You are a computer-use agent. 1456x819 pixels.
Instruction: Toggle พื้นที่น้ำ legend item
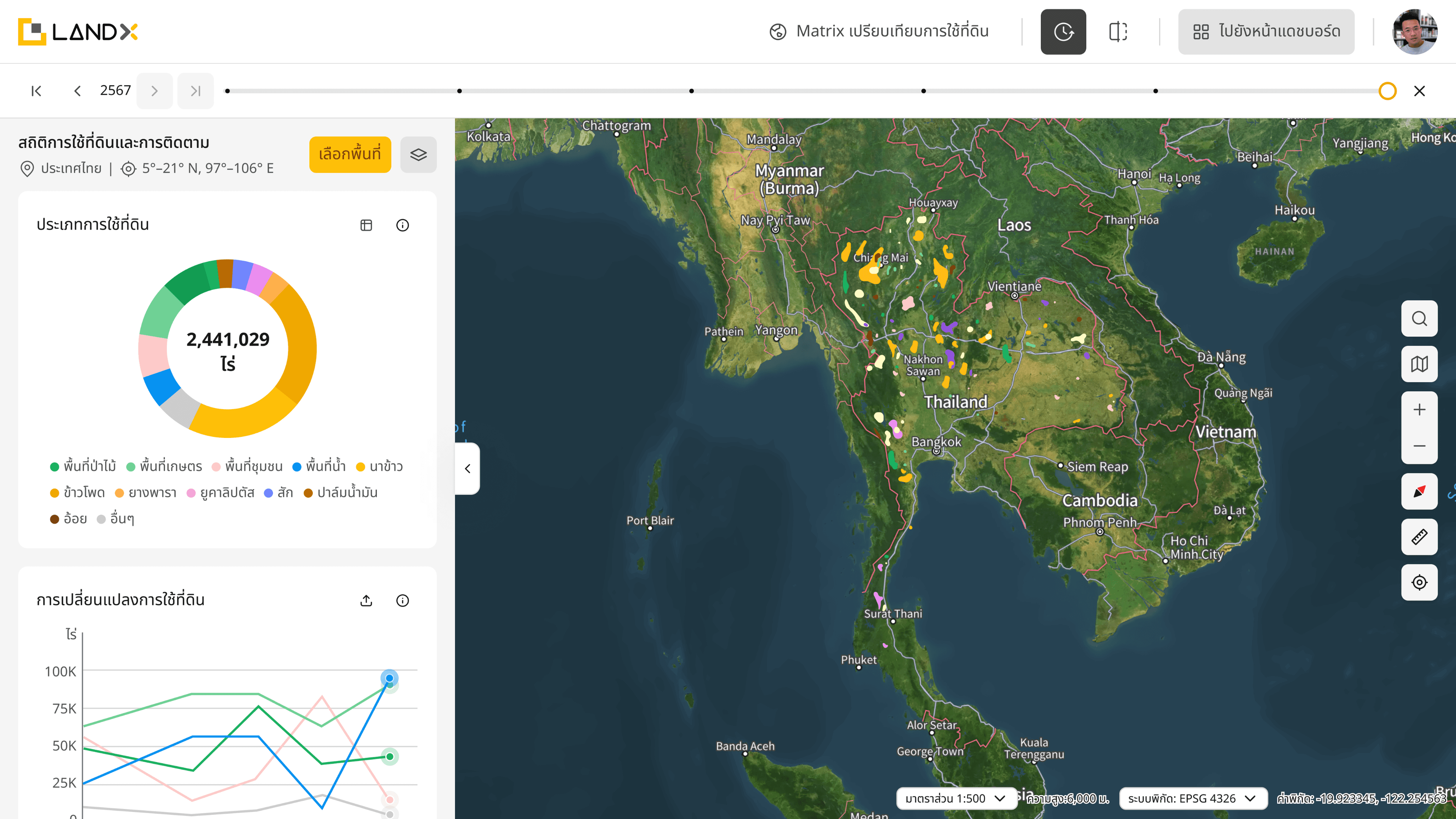(319, 466)
